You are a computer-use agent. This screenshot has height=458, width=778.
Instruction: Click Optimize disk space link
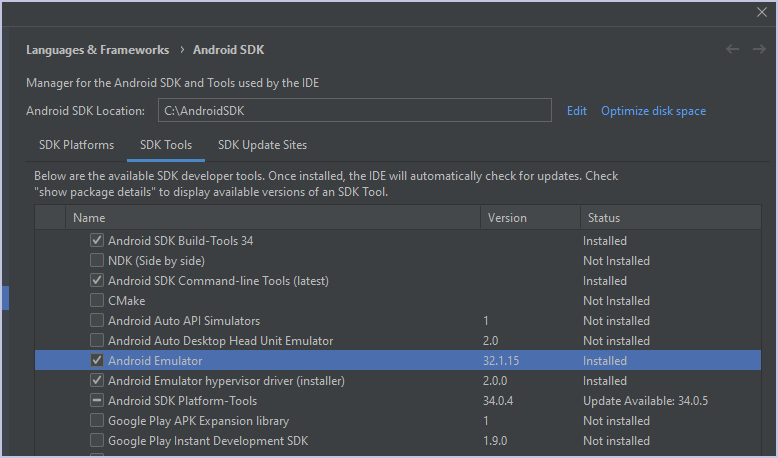653,111
